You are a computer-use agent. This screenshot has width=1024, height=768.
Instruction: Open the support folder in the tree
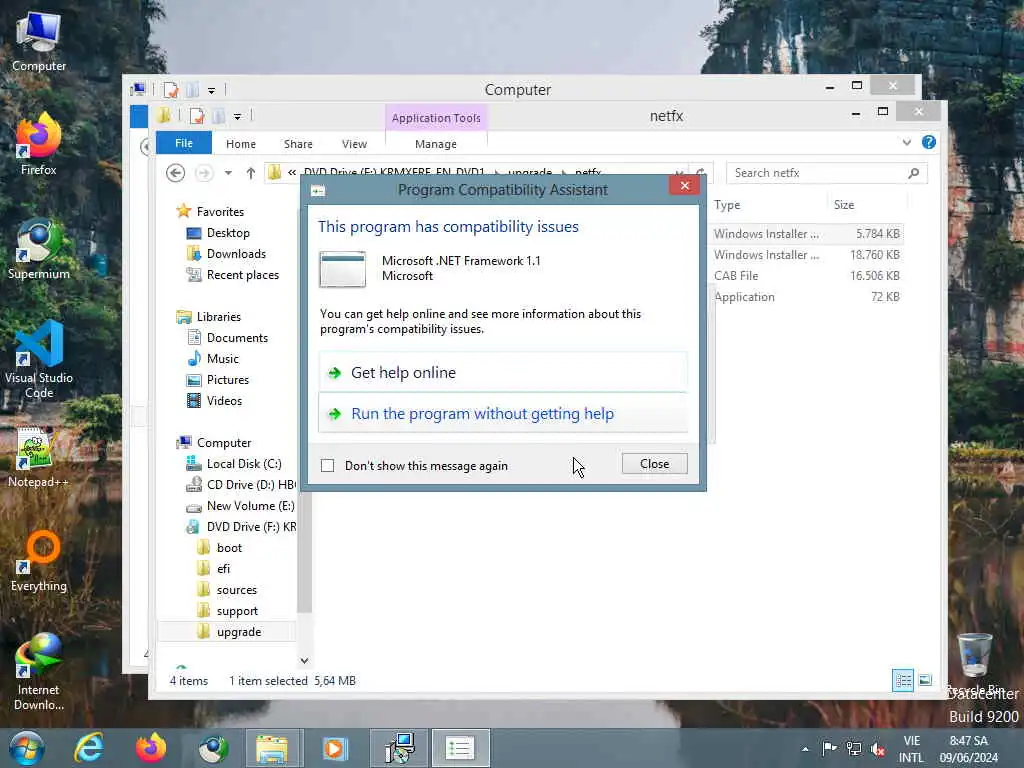237,611
